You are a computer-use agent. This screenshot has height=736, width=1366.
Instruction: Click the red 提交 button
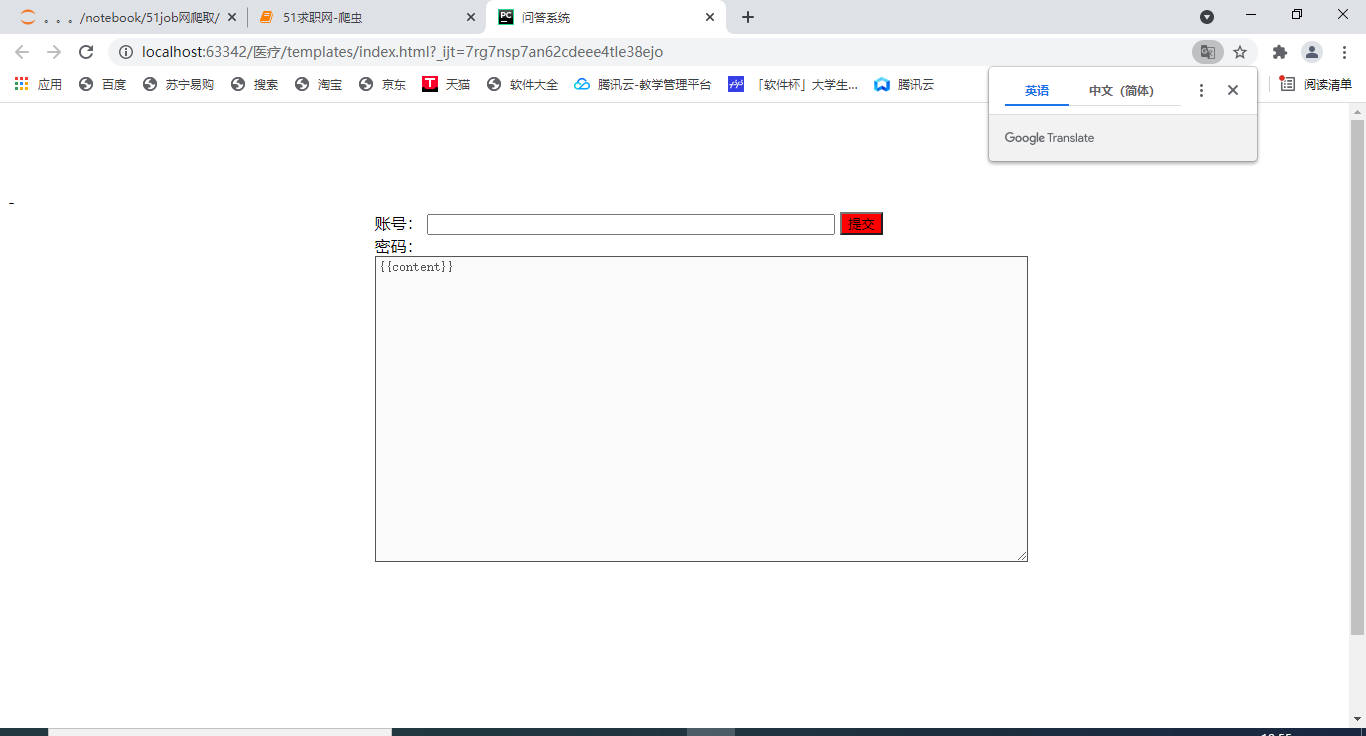(x=861, y=224)
